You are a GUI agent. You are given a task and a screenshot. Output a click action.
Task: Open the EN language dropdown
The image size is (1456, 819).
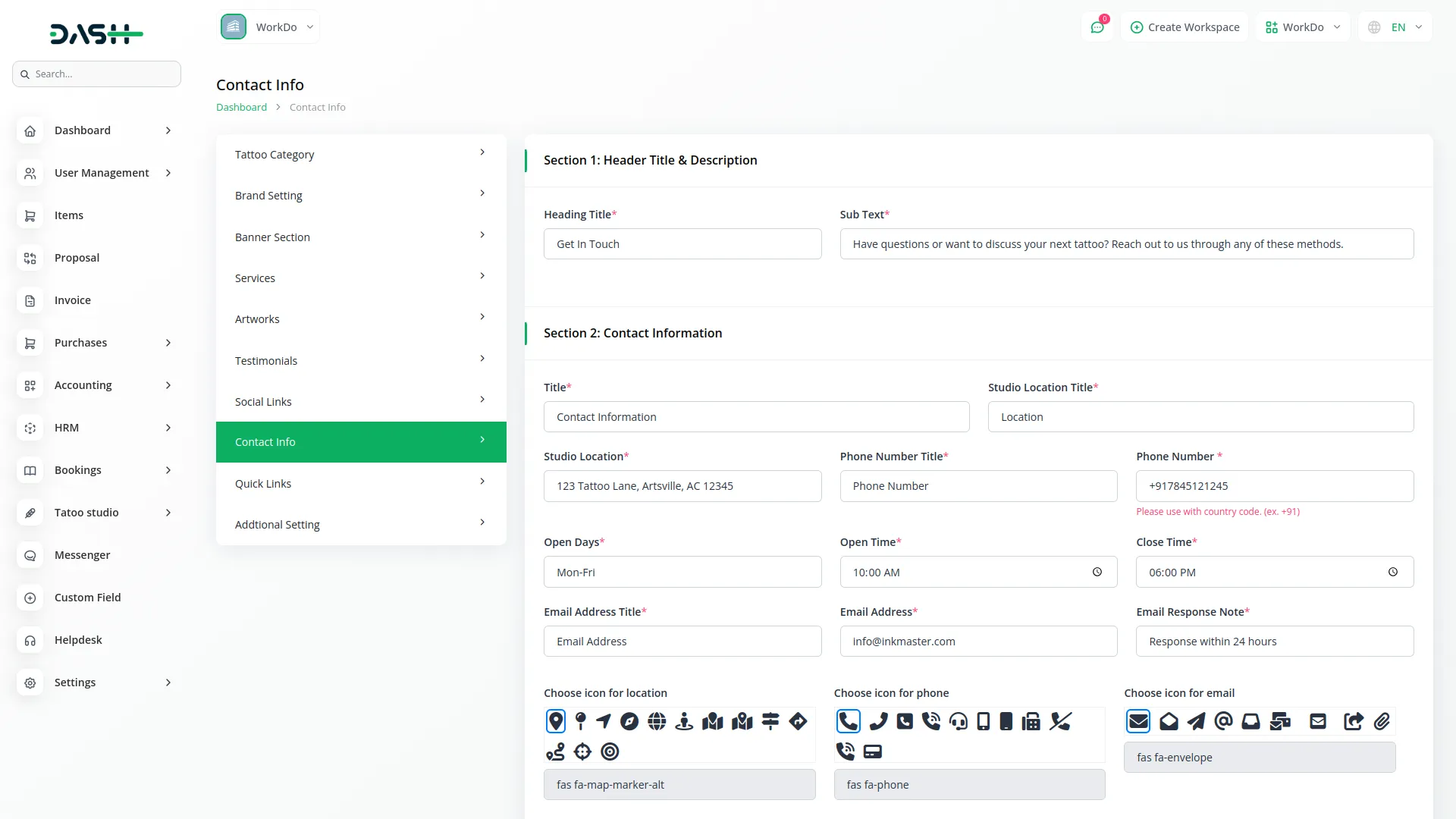1396,27
